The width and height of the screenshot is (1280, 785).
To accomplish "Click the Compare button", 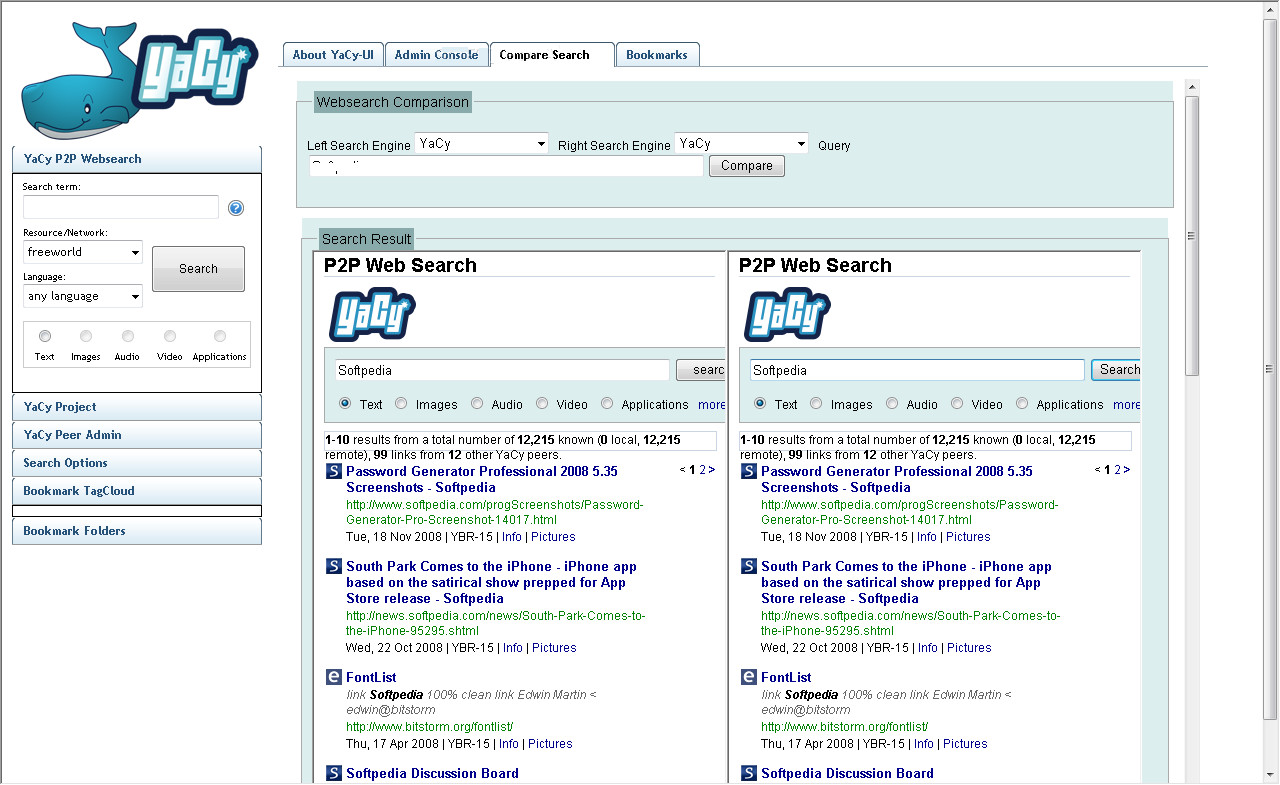I will (747, 166).
